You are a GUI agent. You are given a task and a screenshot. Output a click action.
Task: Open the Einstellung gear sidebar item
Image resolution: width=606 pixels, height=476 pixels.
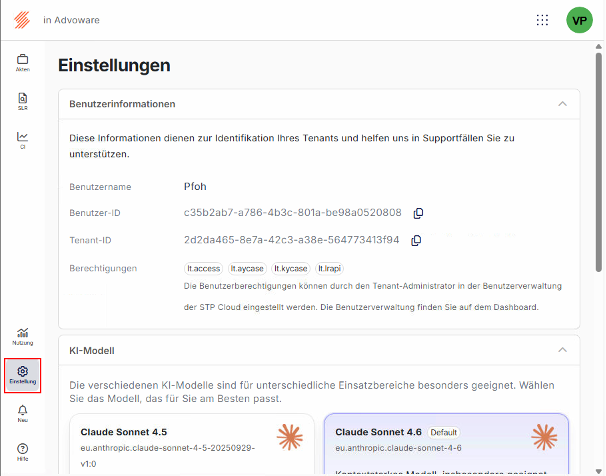click(22, 376)
